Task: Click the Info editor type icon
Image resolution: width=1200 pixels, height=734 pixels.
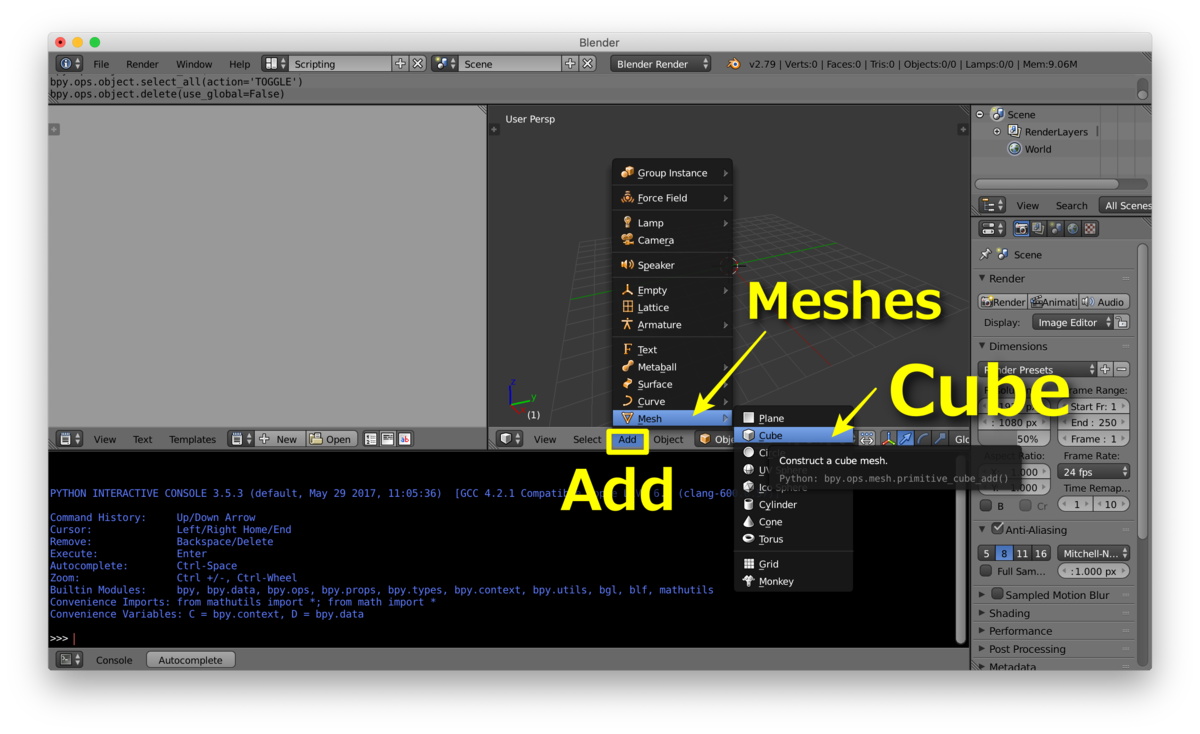Action: pyautogui.click(x=69, y=64)
